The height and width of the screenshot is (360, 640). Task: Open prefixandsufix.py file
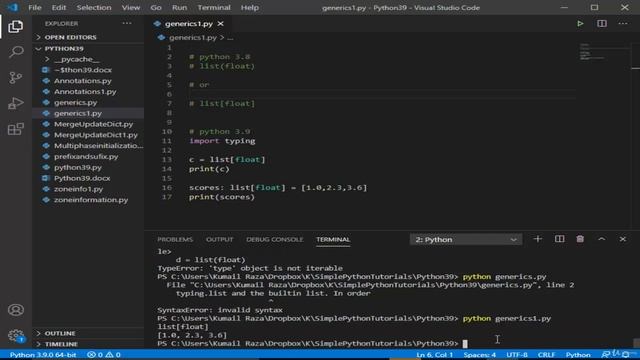(86, 157)
